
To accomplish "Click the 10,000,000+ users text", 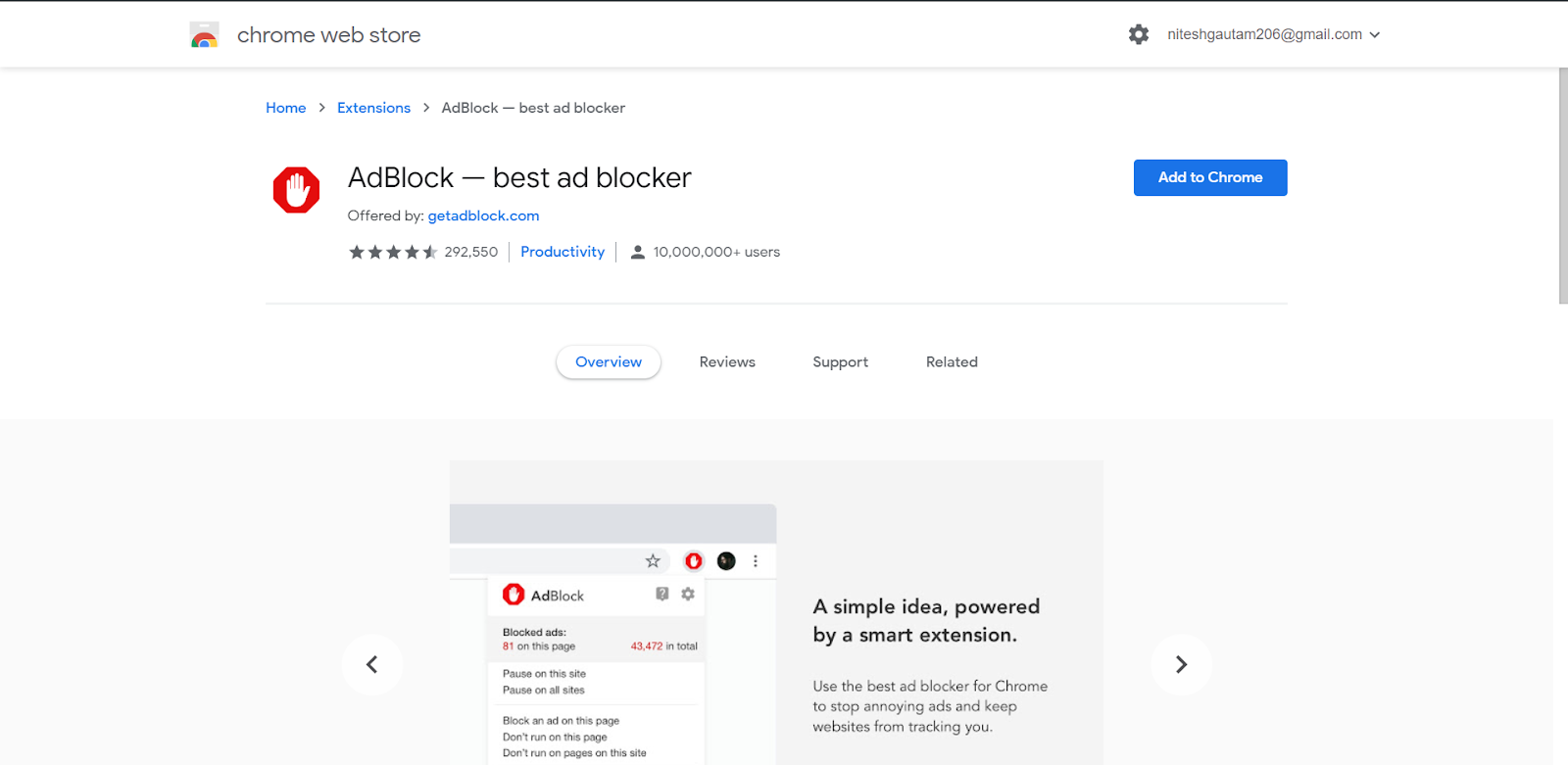I will point(716,252).
